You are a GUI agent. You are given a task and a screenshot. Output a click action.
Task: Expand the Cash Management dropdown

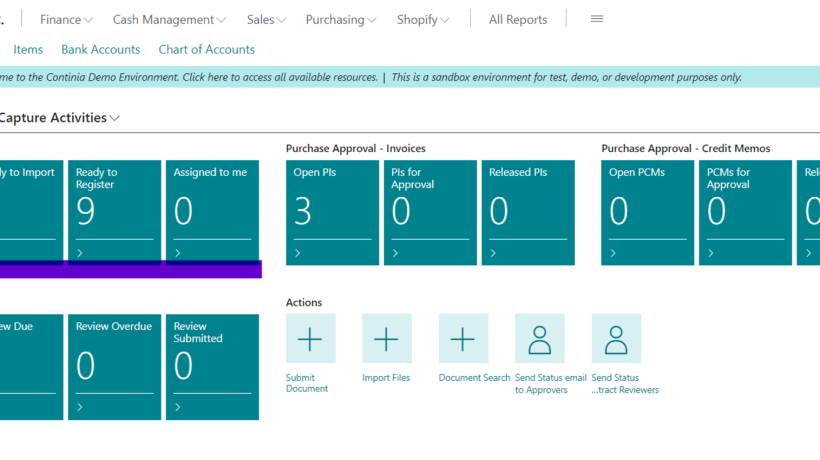[x=169, y=20]
